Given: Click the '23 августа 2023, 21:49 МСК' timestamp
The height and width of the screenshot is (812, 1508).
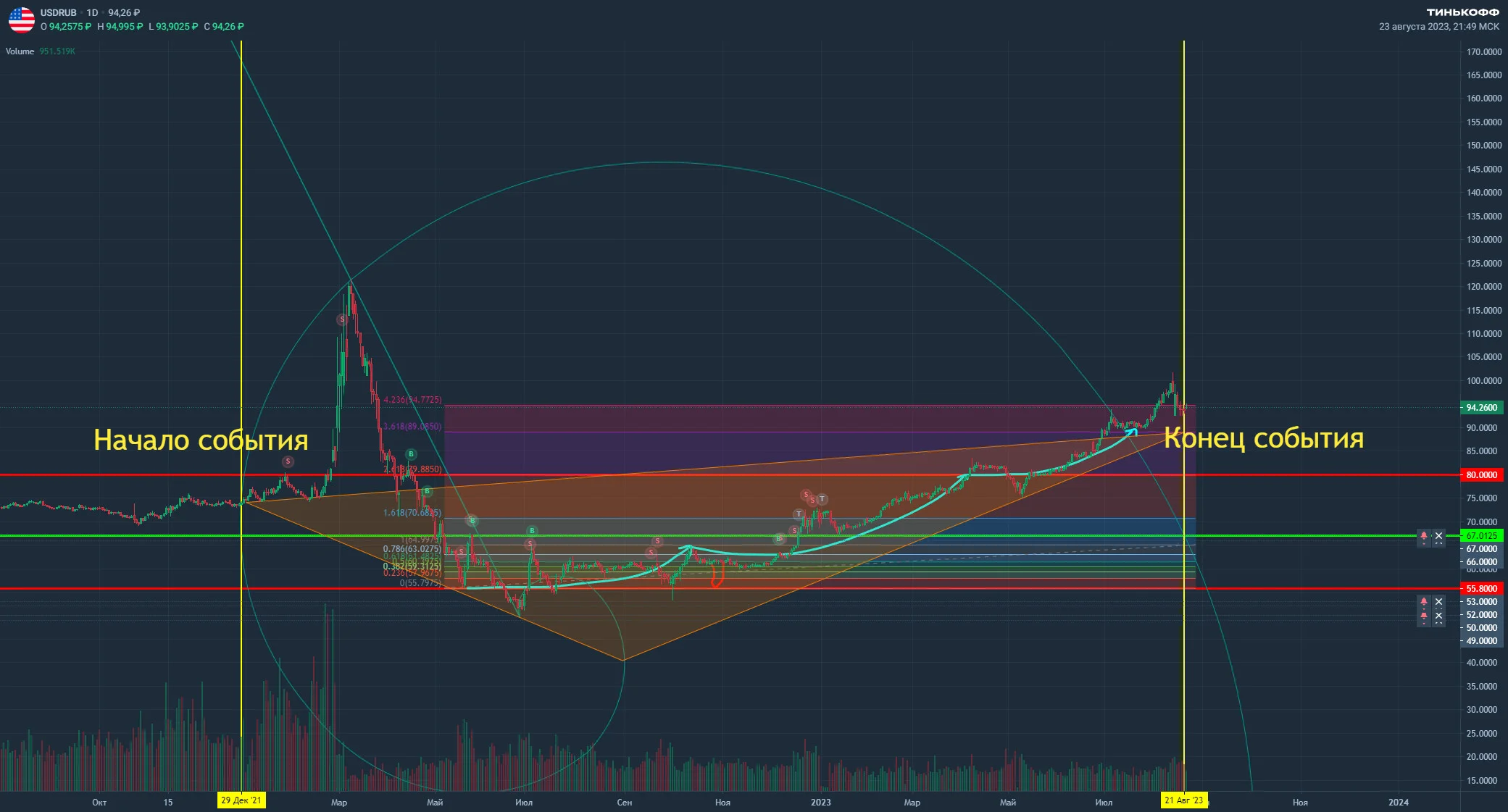Looking at the screenshot, I should point(1439,27).
